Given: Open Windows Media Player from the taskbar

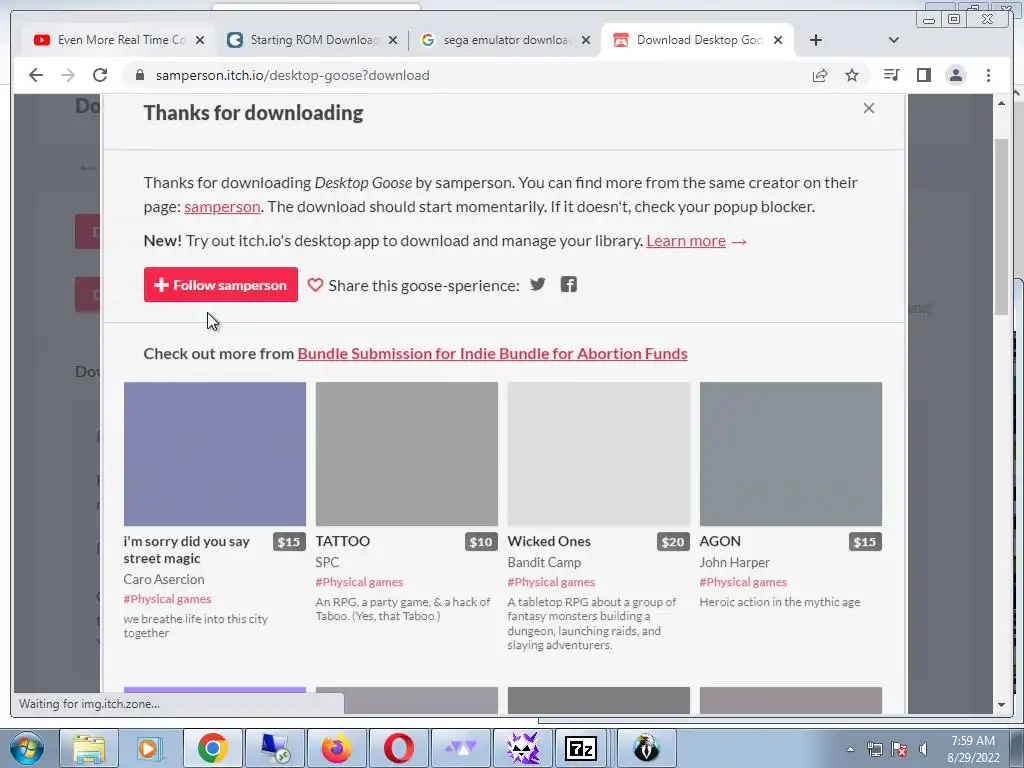Looking at the screenshot, I should [x=150, y=748].
